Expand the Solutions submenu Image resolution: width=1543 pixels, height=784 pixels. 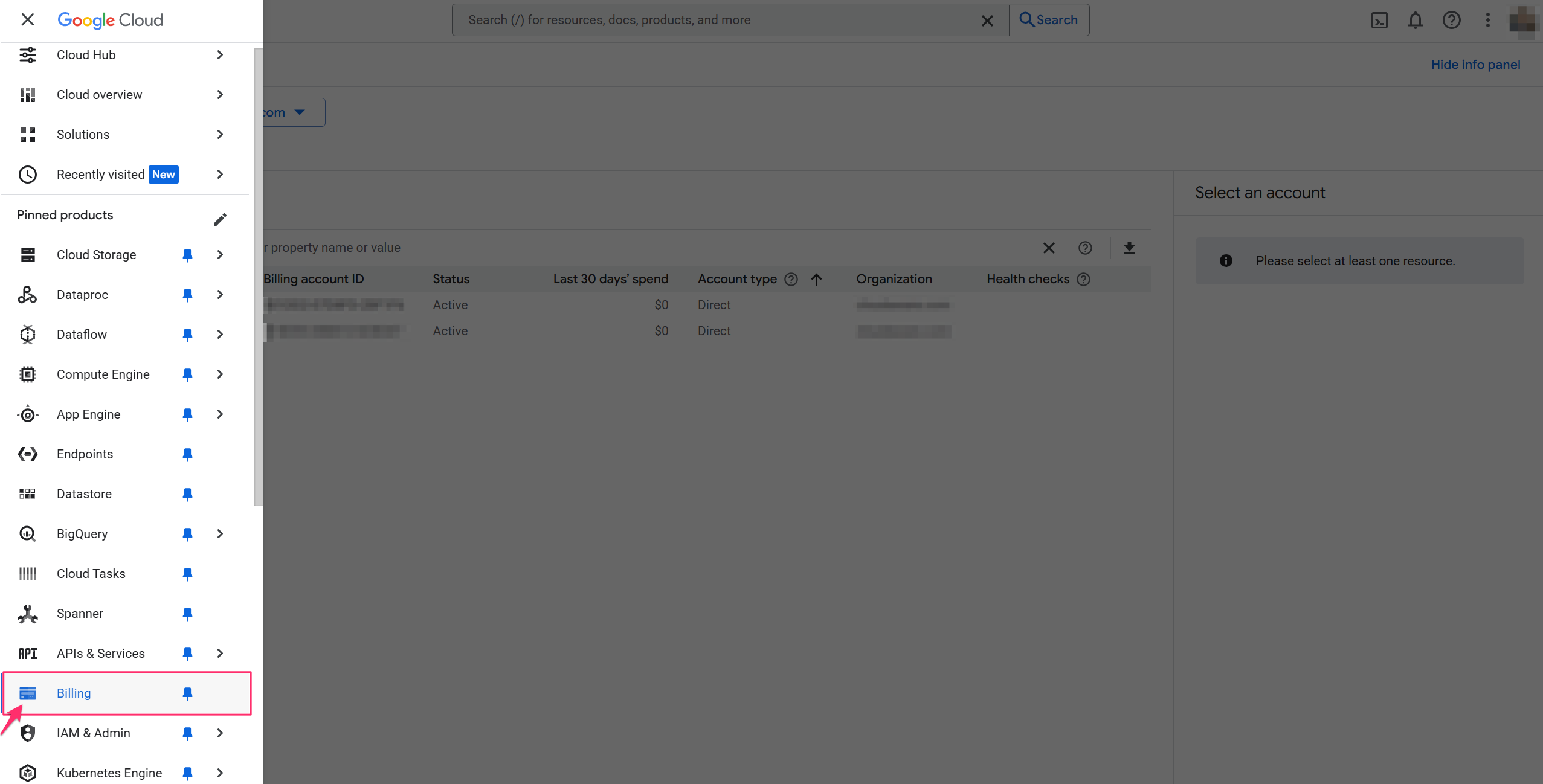tap(220, 134)
